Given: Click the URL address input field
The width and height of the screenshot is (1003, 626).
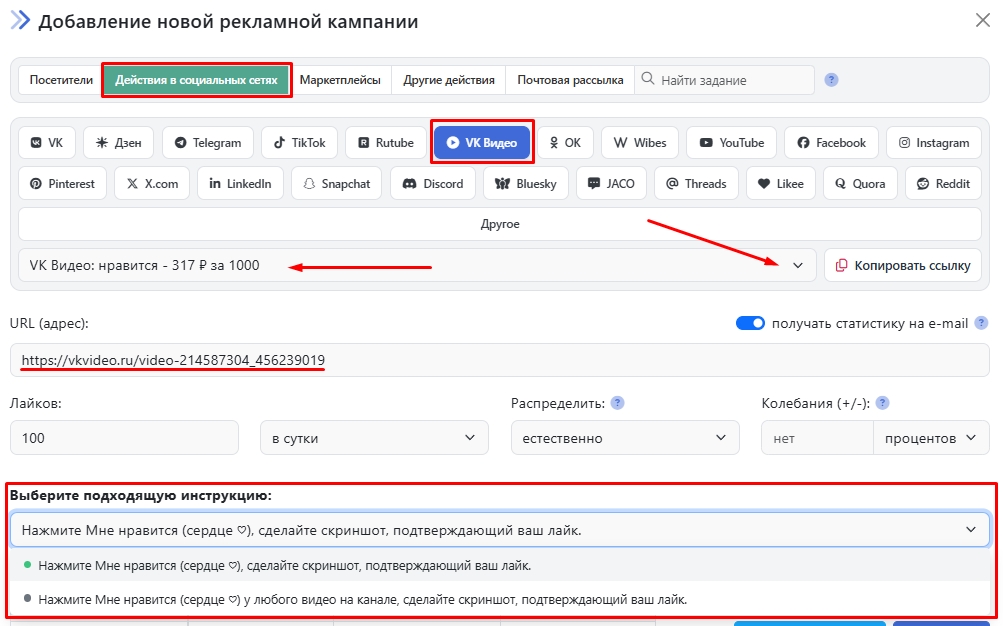Looking at the screenshot, I should [x=500, y=360].
